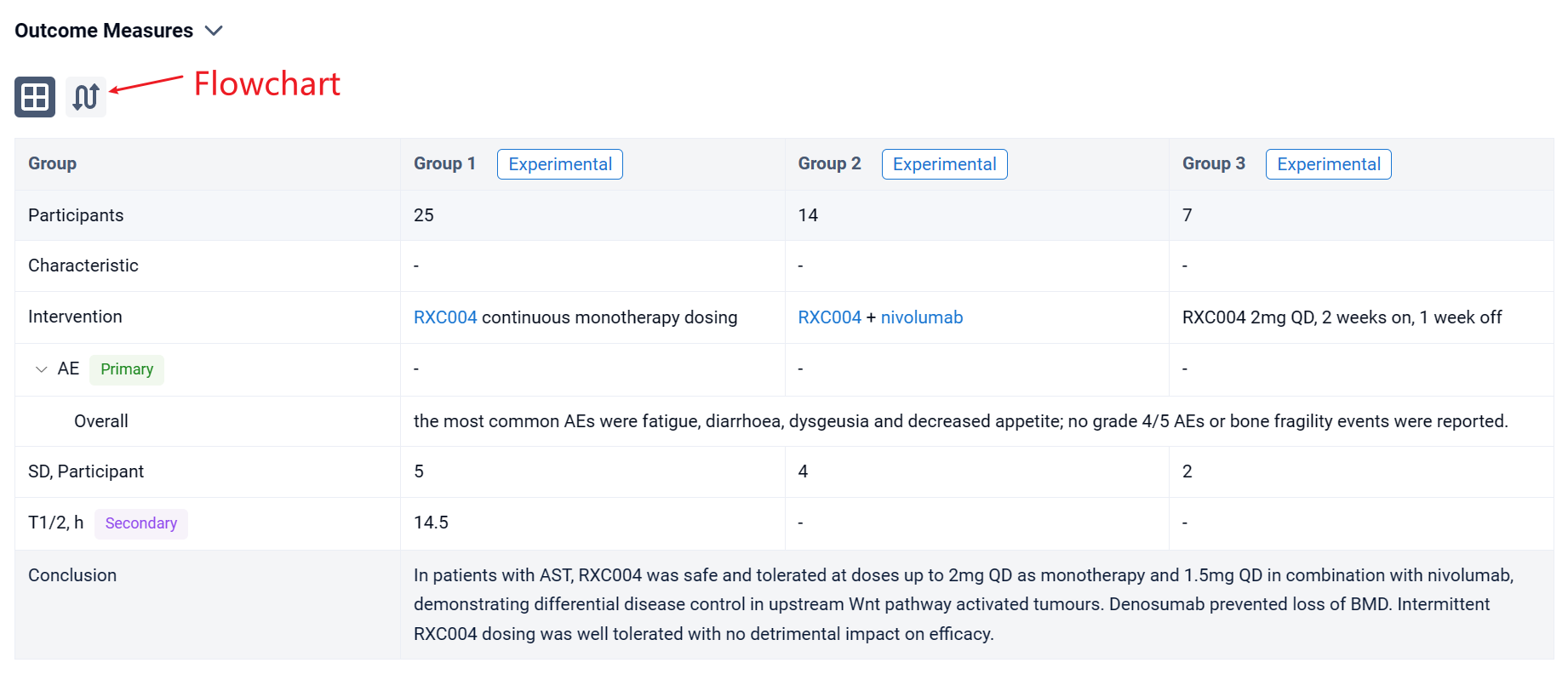Switch to the table grid view icon
Image resolution: width=1568 pixels, height=674 pixels.
pyautogui.click(x=35, y=97)
